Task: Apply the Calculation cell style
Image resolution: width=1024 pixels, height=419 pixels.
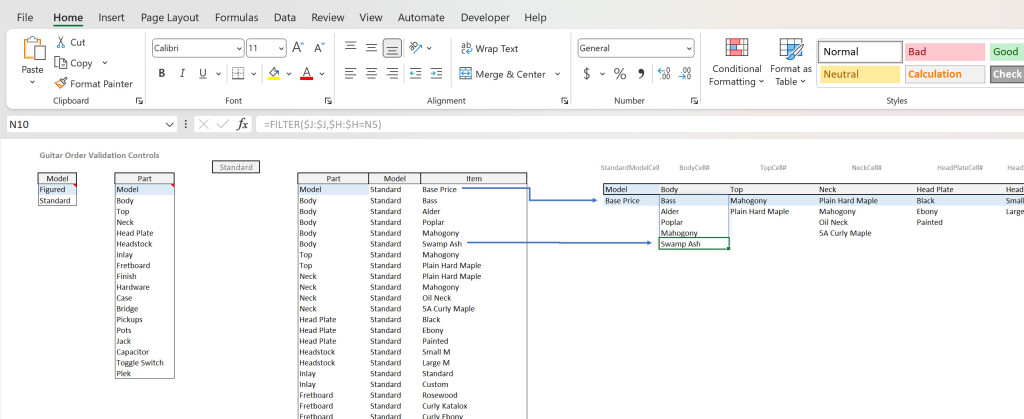Action: point(944,74)
